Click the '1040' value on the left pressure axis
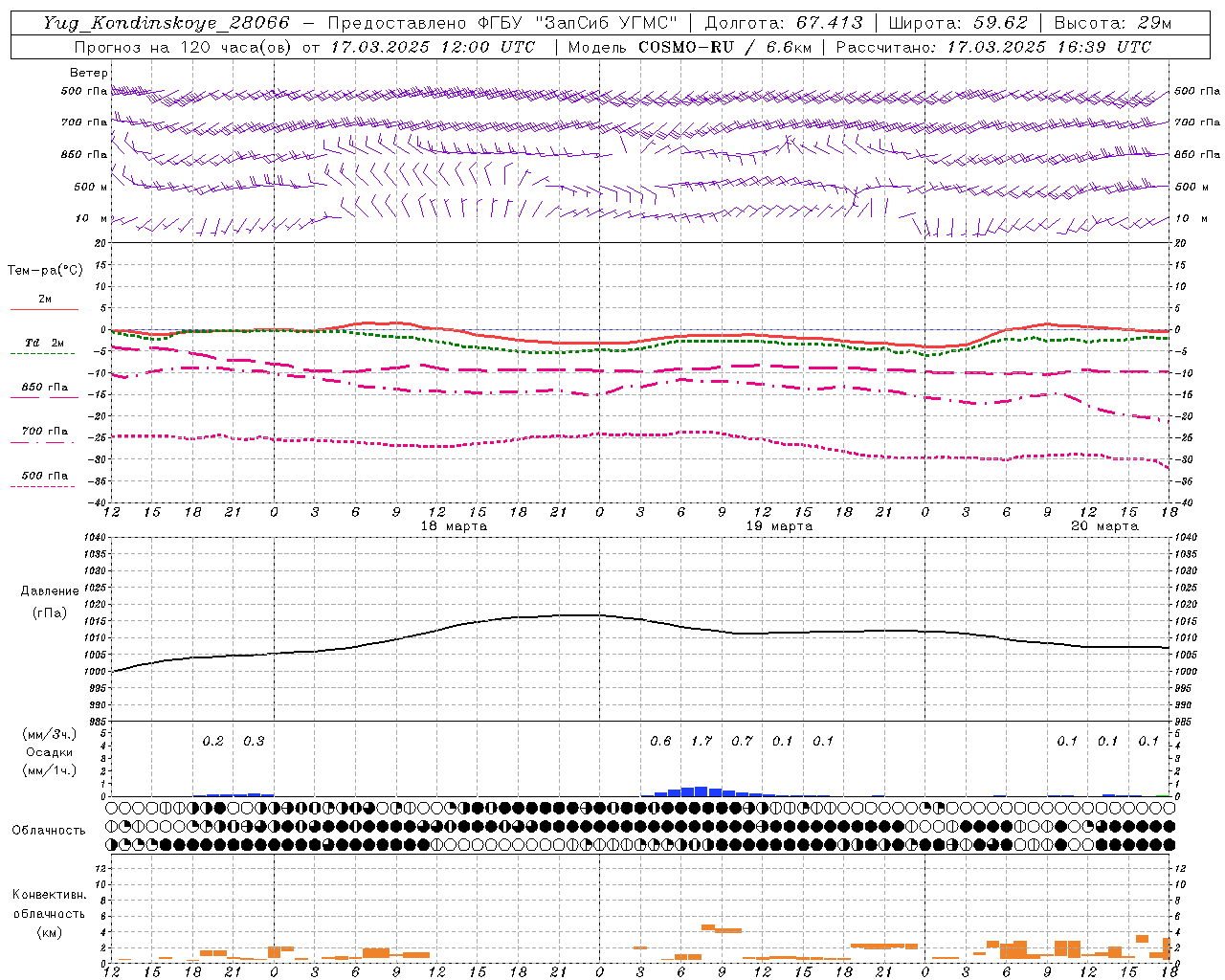The width and height of the screenshot is (1225, 980). 96,537
